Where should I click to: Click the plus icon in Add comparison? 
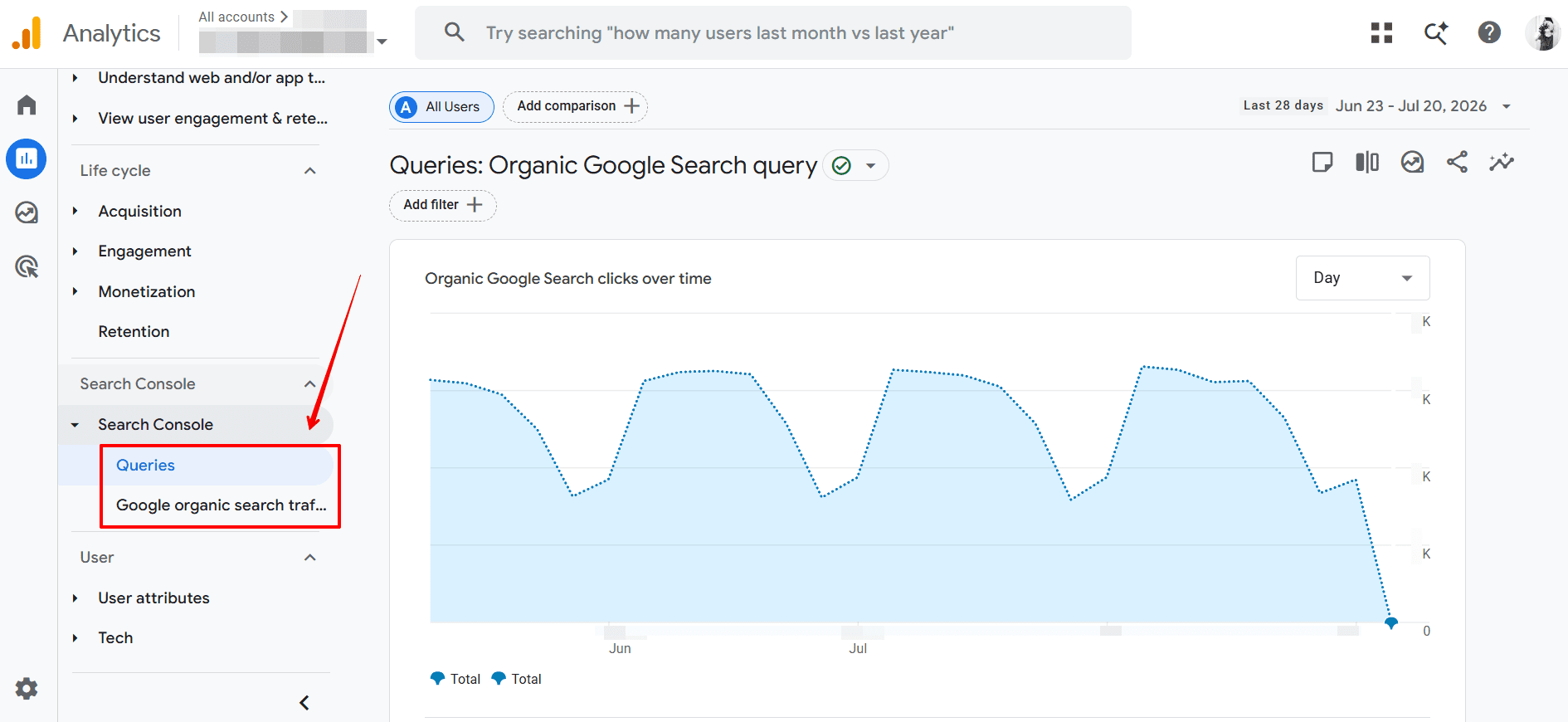pyautogui.click(x=631, y=106)
